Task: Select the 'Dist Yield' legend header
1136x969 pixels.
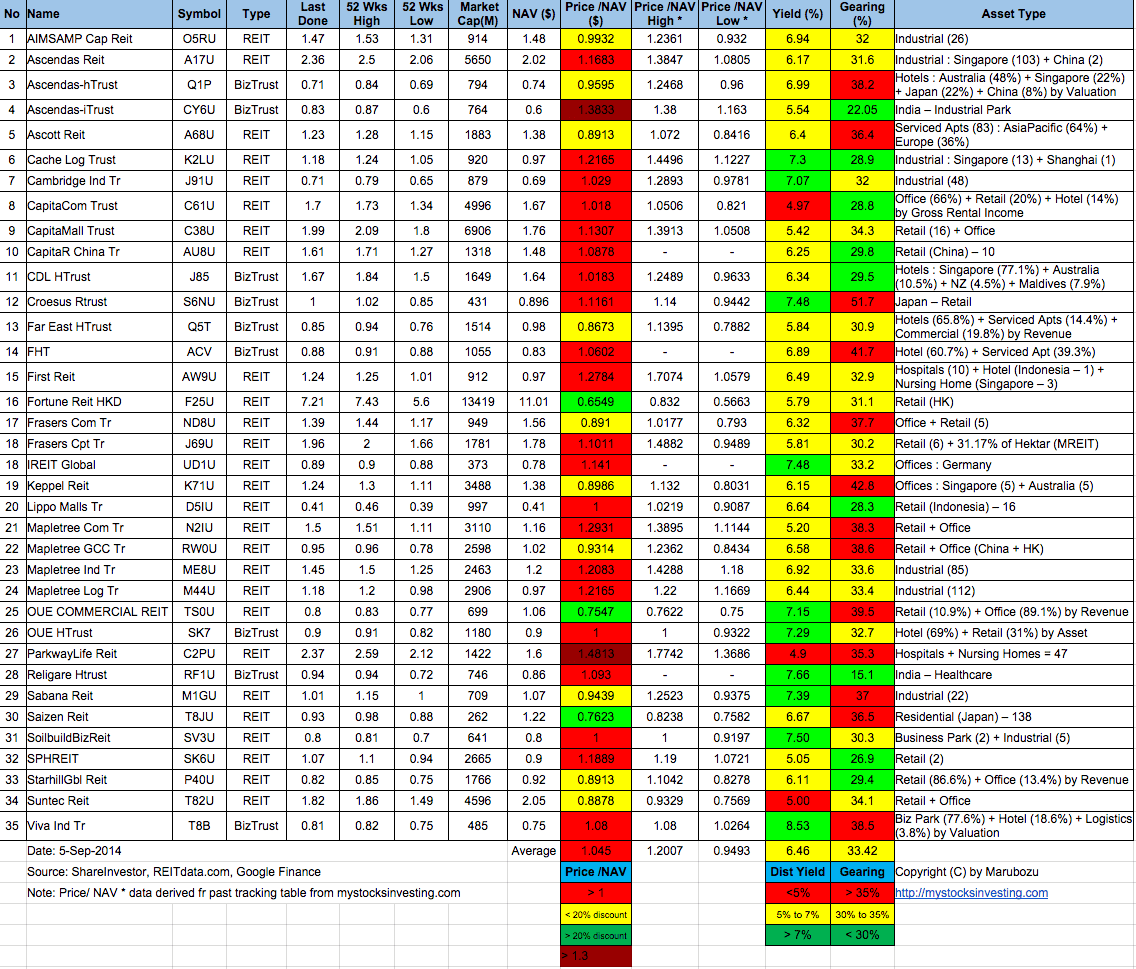Action: pos(798,873)
